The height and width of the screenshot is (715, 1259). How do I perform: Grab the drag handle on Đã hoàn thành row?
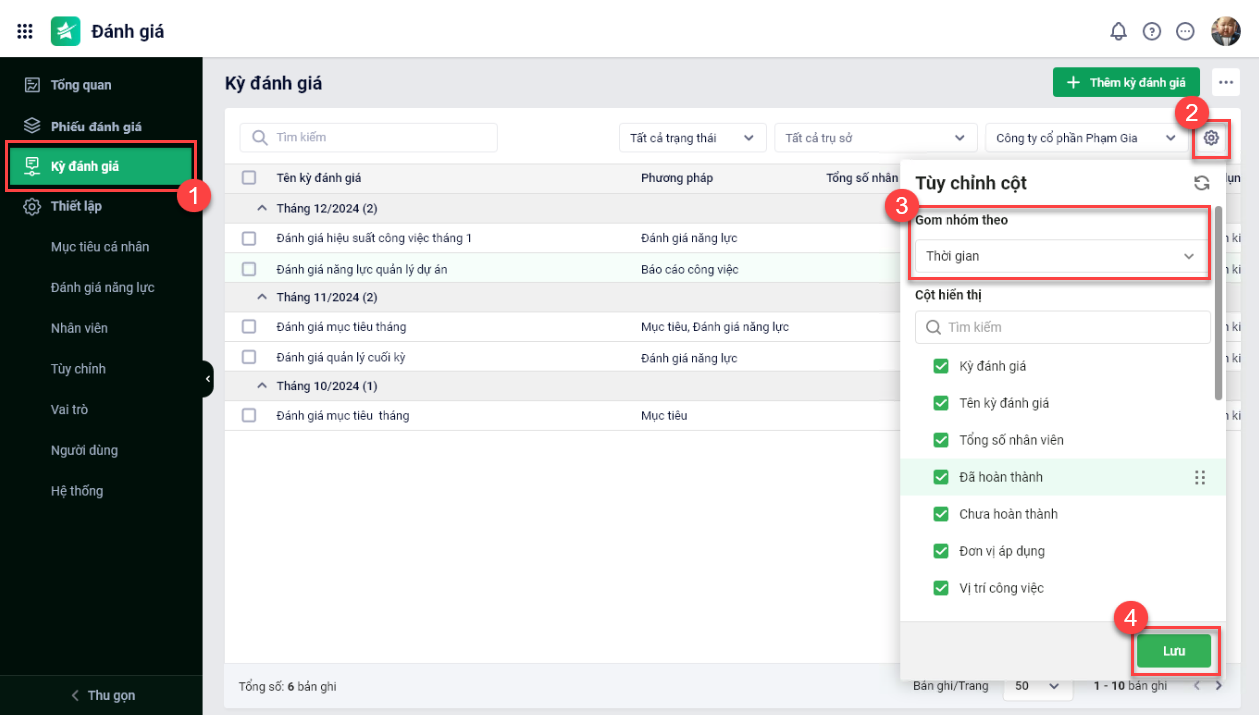tap(1200, 477)
